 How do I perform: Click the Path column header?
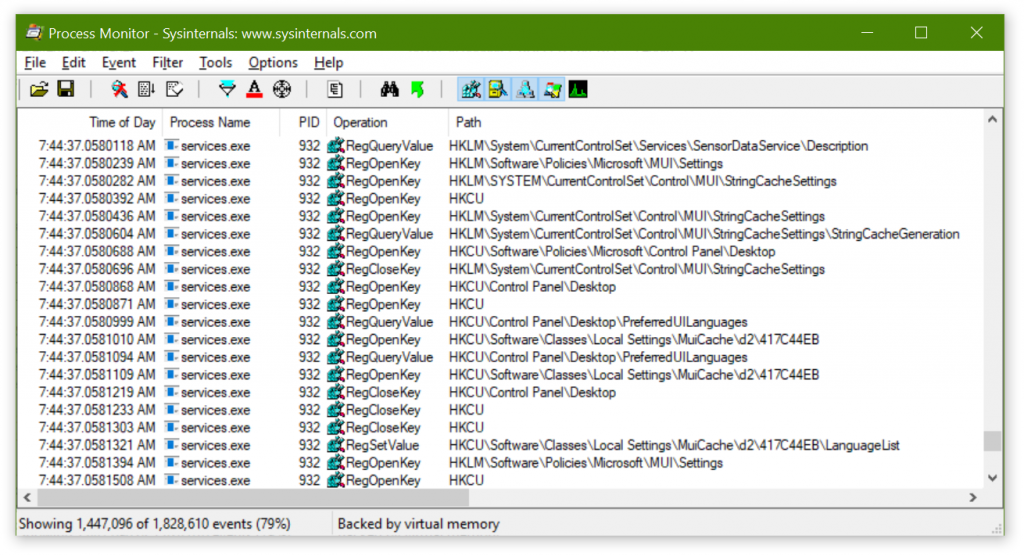(468, 122)
